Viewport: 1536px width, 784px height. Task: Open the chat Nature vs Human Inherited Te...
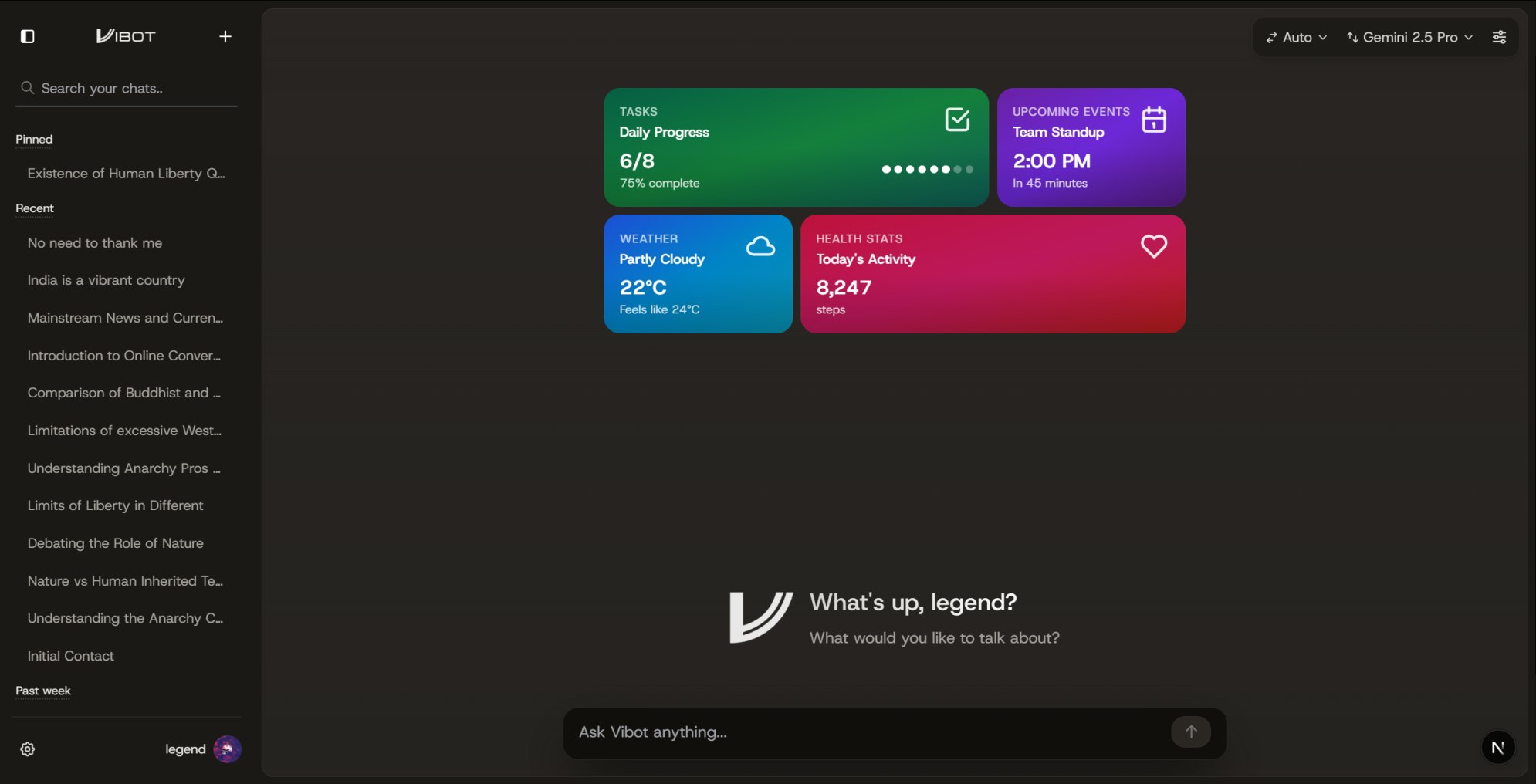(x=127, y=581)
